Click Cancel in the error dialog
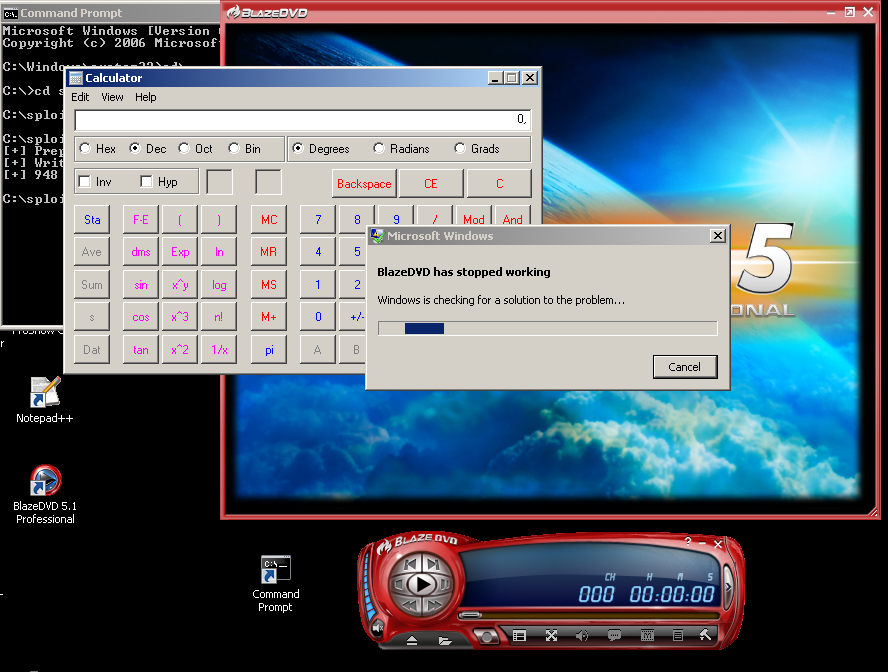 [x=684, y=367]
